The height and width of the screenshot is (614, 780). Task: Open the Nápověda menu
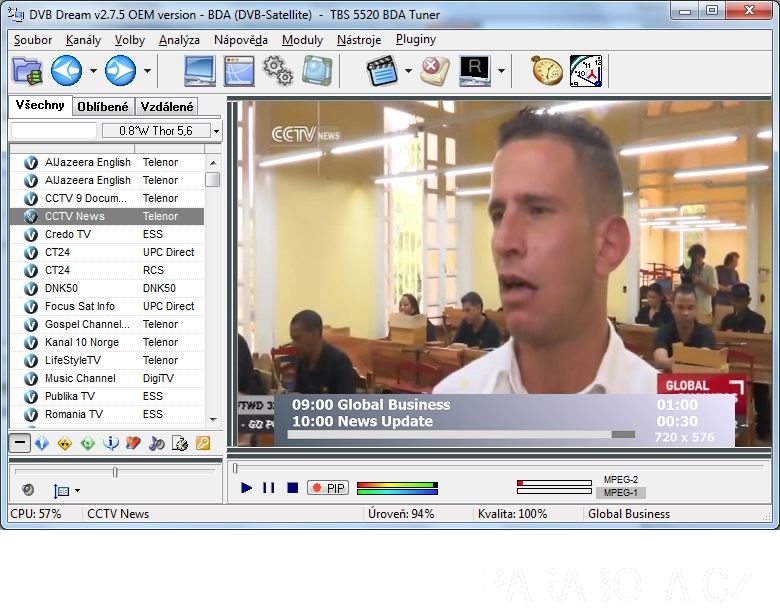tap(241, 40)
